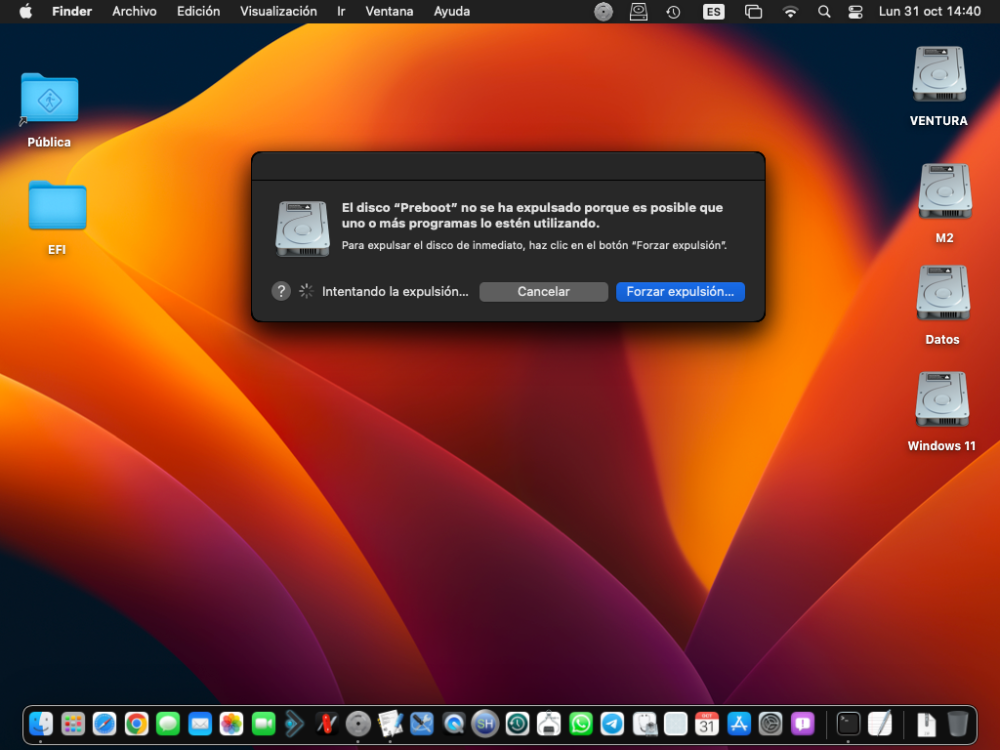Click the hard disk menu bar icon
Image resolution: width=1000 pixels, height=750 pixels.
coord(638,11)
